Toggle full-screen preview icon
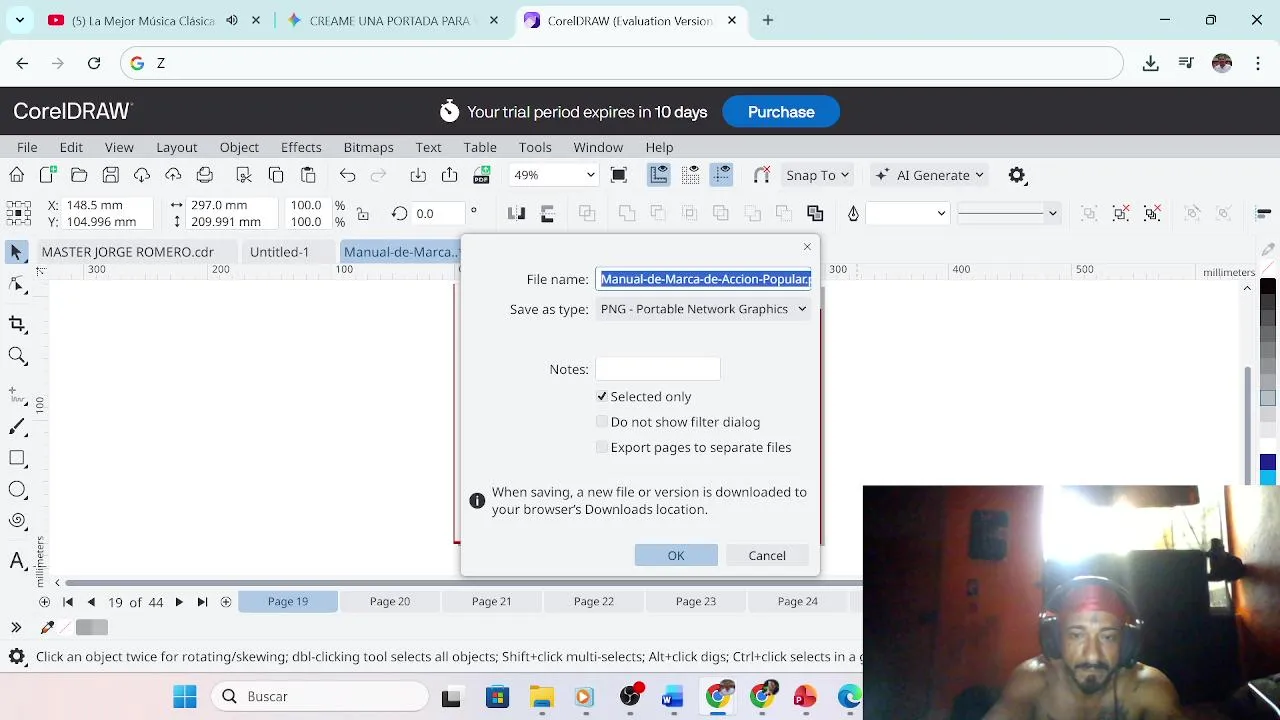The image size is (1280, 720). coord(619,175)
